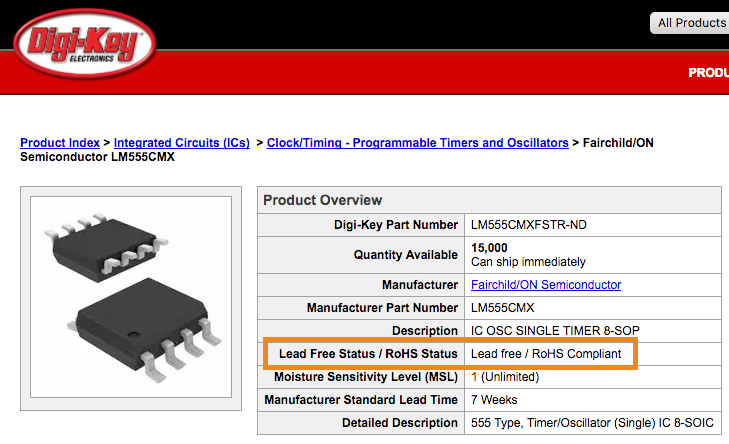
Task: Click the '1 (Unlimited)' moisture sensitivity value
Action: (505, 377)
